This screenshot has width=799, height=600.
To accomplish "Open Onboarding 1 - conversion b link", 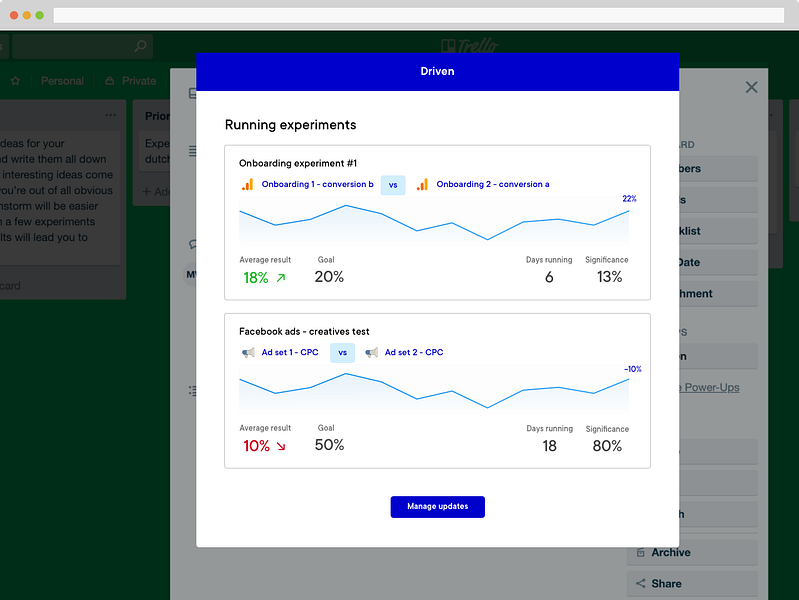I will [x=317, y=184].
